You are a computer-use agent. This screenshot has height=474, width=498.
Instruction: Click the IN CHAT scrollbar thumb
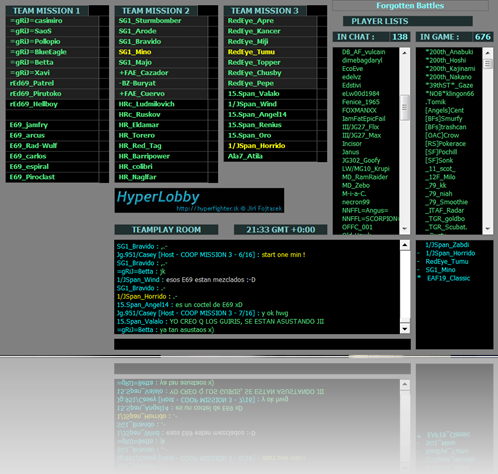(405, 107)
